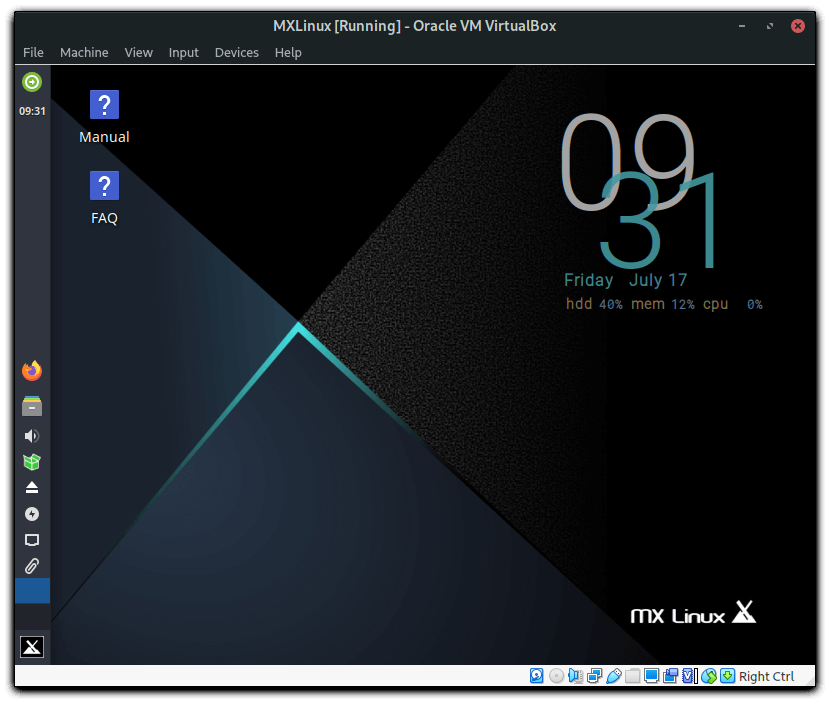This screenshot has width=830, height=704.
Task: Select the Manual desktop icon
Action: click(x=104, y=117)
